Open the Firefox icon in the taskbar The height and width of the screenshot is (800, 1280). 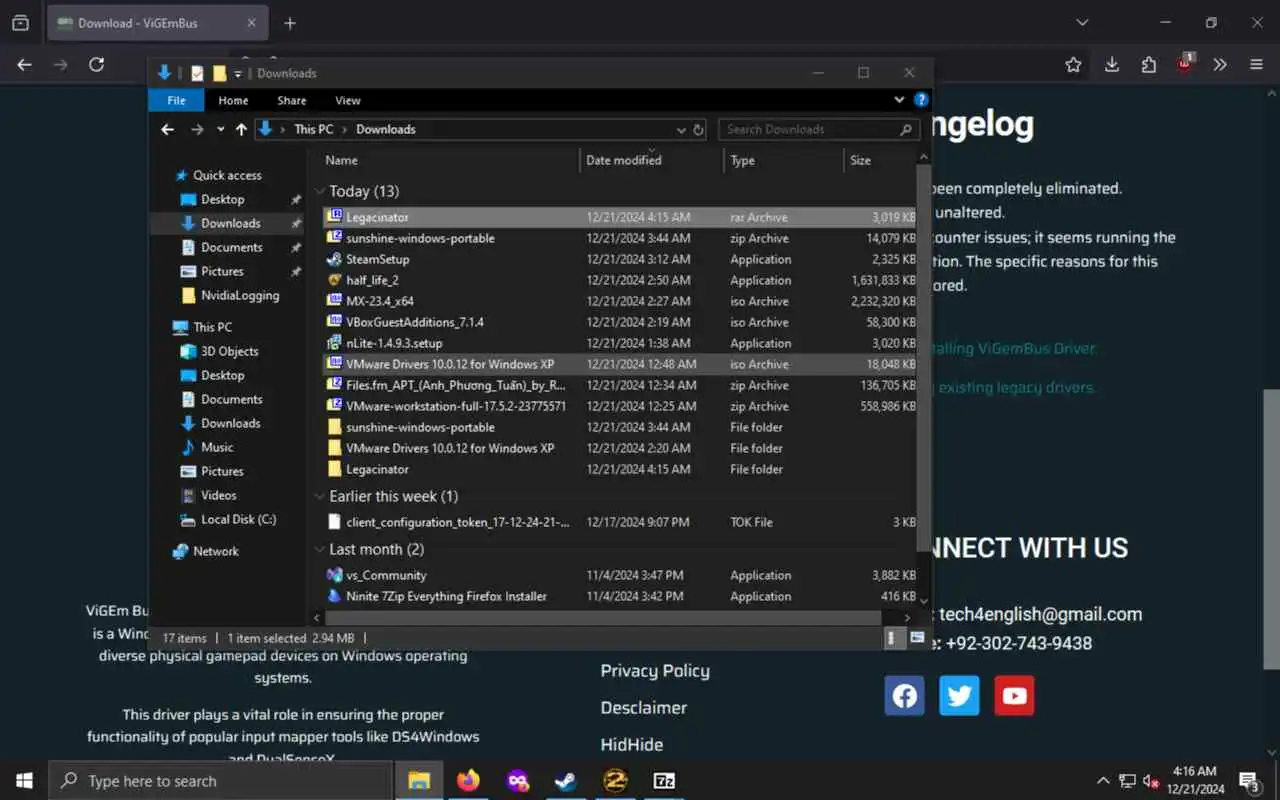click(468, 781)
